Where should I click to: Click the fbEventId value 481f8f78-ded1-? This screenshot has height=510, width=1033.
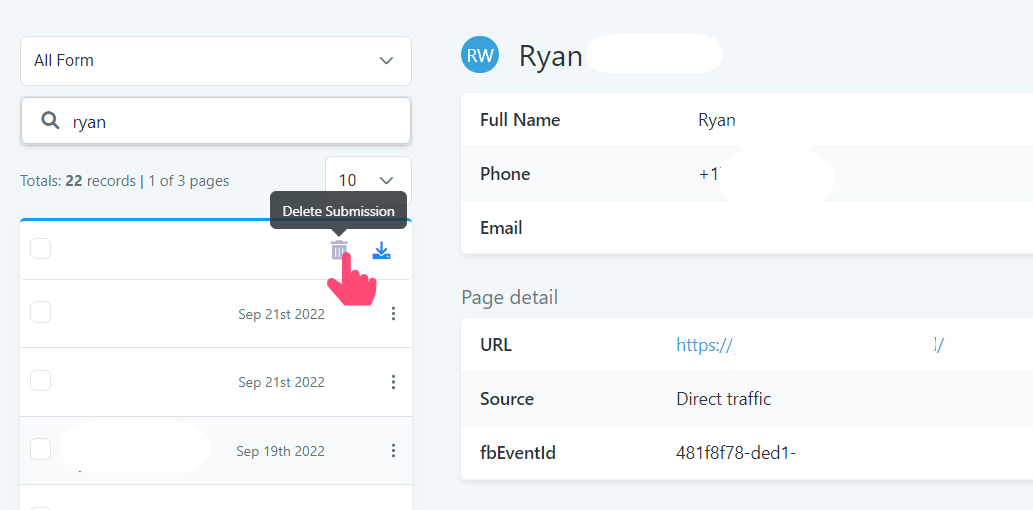(x=736, y=453)
